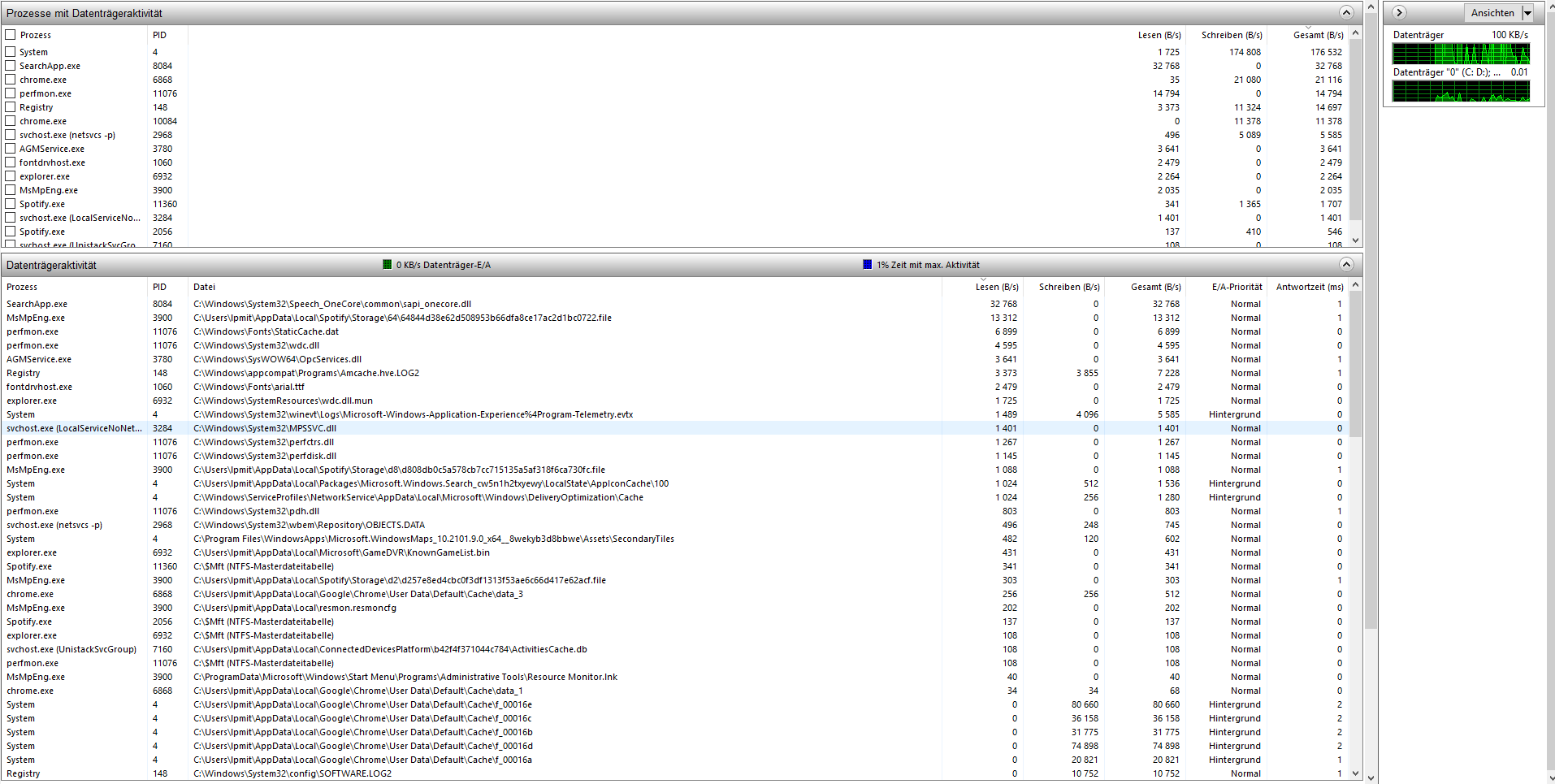This screenshot has width=1555, height=784.
Task: Select the Cache\f_00016a file row
Action: tap(674, 760)
